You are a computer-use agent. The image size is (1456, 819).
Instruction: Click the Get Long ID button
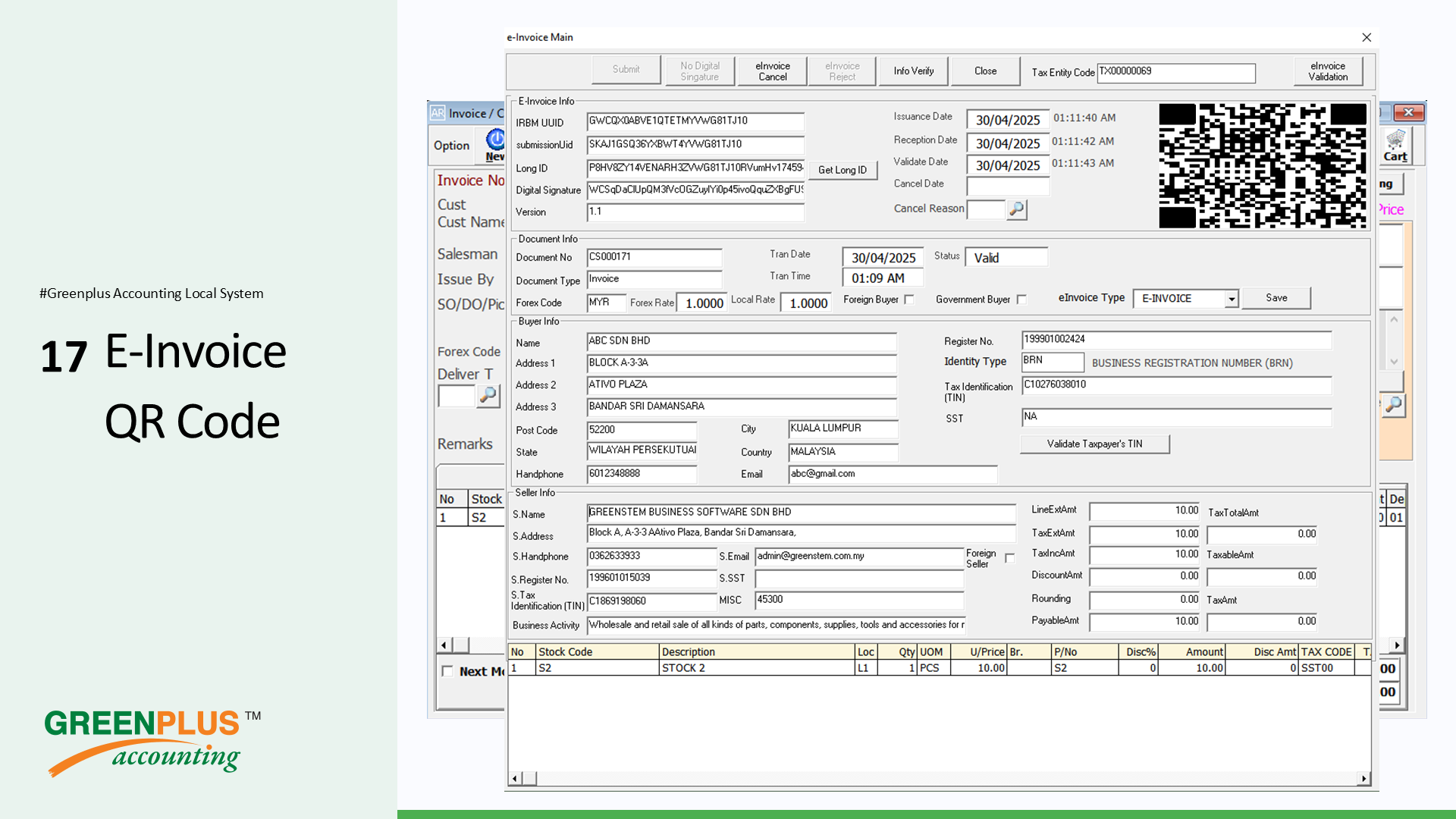[842, 170]
